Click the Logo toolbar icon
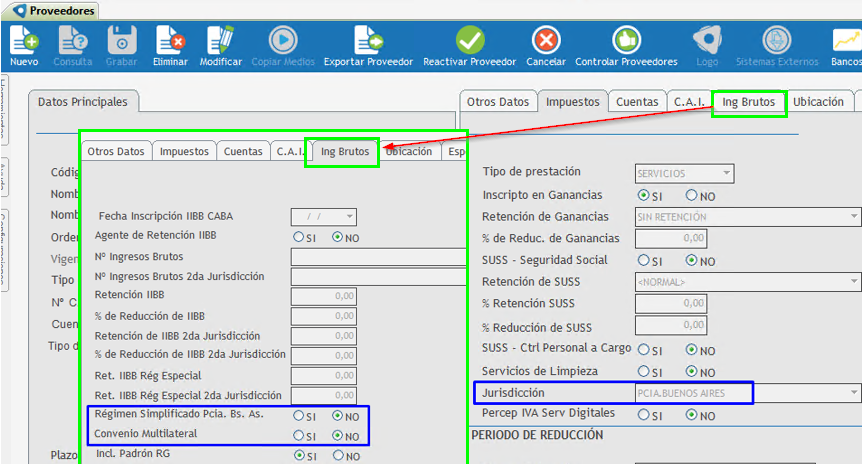 pos(707,40)
